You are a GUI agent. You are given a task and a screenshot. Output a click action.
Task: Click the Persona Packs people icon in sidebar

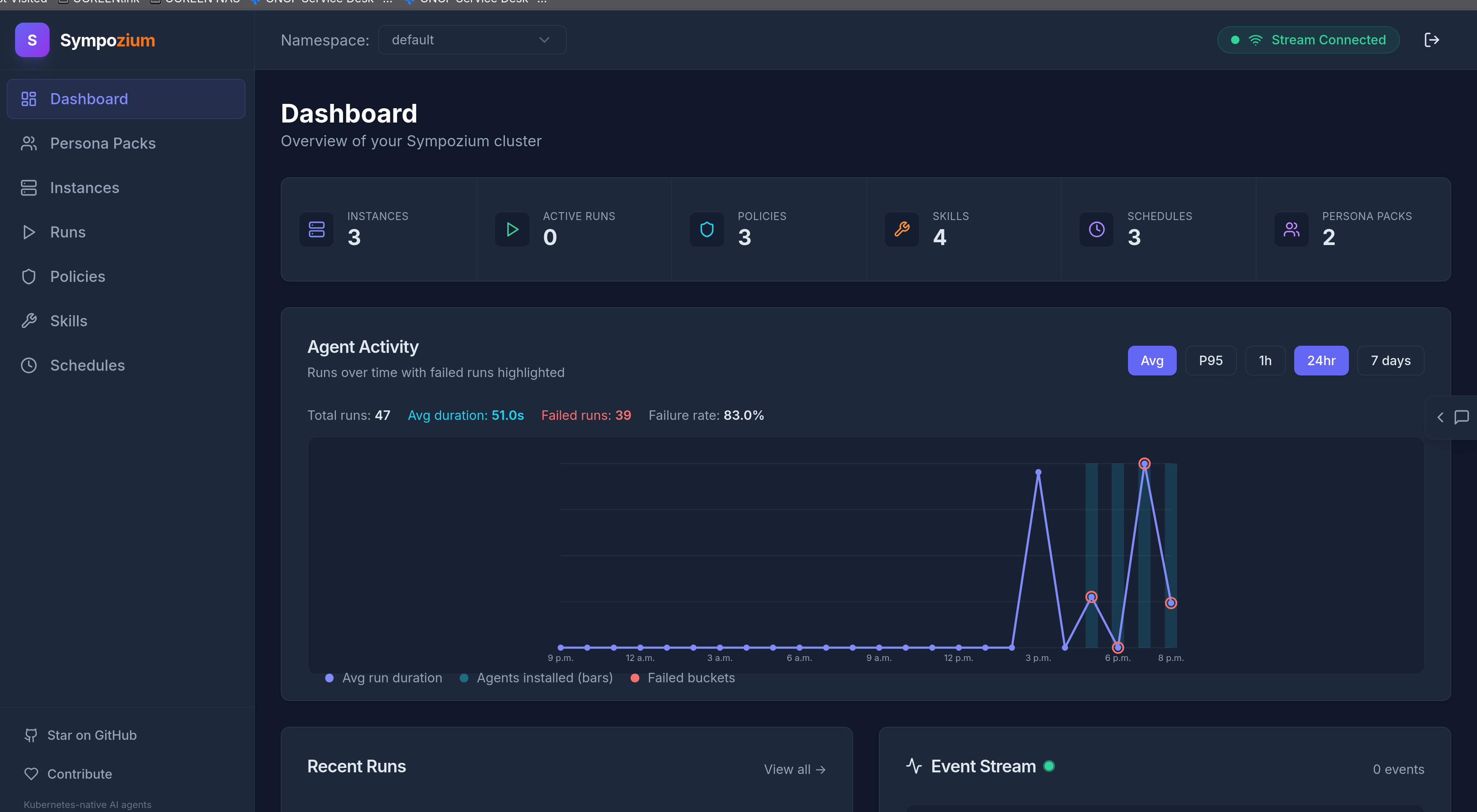click(29, 143)
